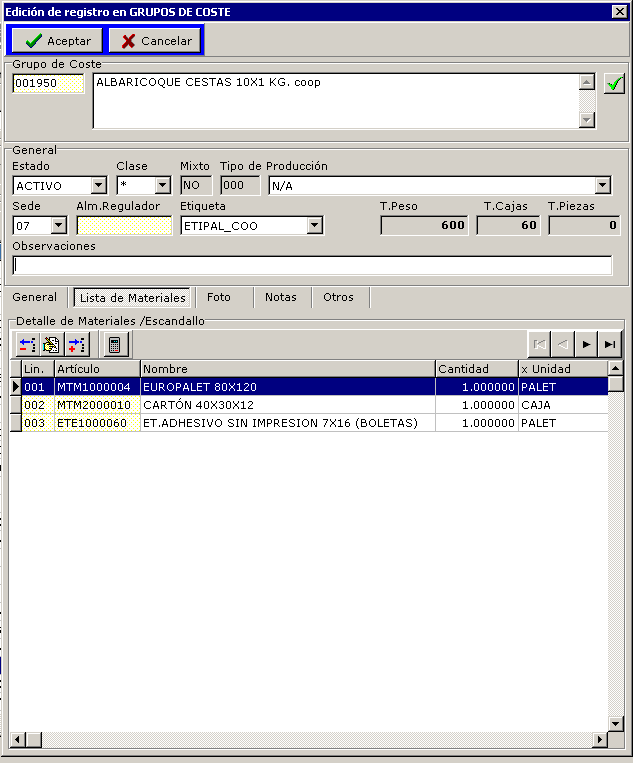Click the insert line icon in materials toolbar

(28, 345)
